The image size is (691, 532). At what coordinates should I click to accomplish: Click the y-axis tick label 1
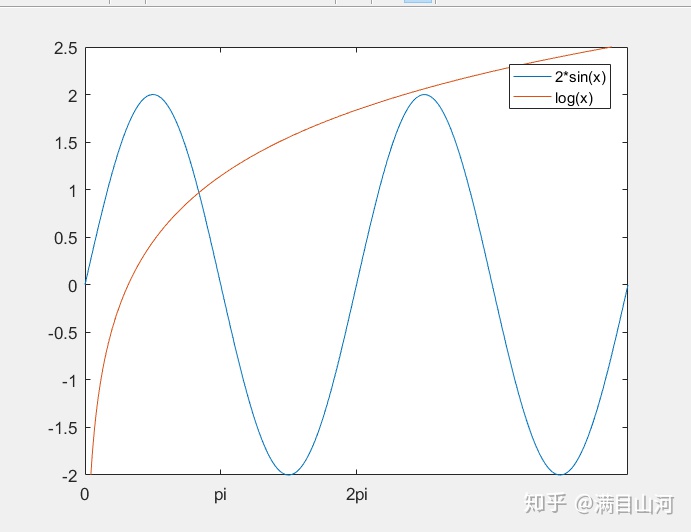pyautogui.click(x=73, y=191)
